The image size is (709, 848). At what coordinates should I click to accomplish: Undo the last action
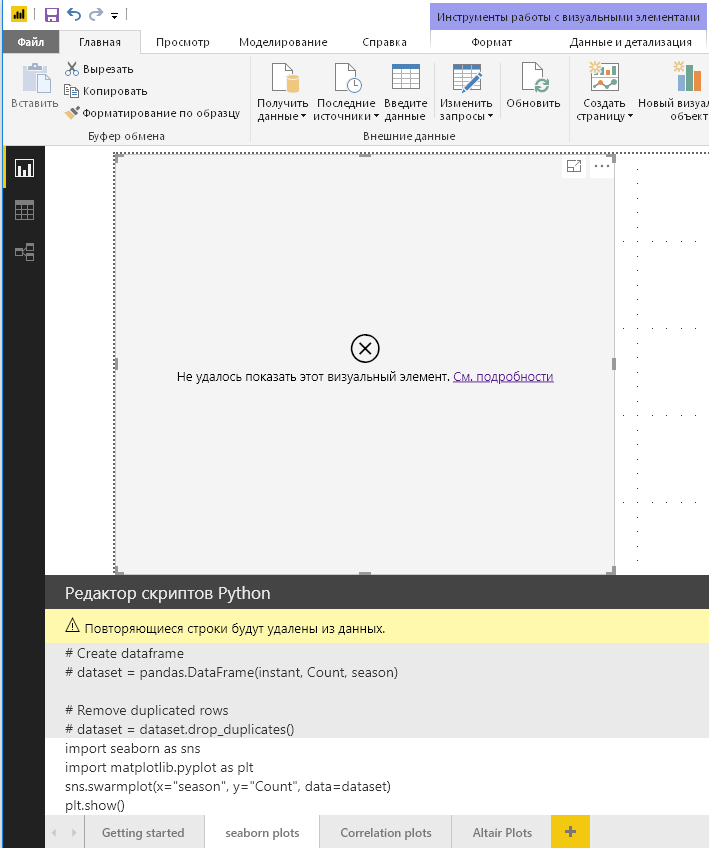(x=74, y=15)
